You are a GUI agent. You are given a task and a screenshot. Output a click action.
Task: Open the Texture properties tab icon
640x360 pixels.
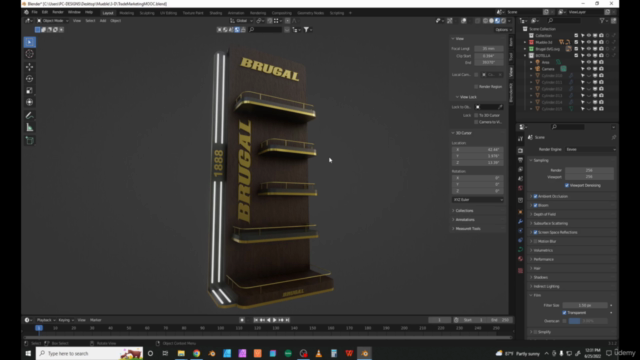(x=520, y=271)
